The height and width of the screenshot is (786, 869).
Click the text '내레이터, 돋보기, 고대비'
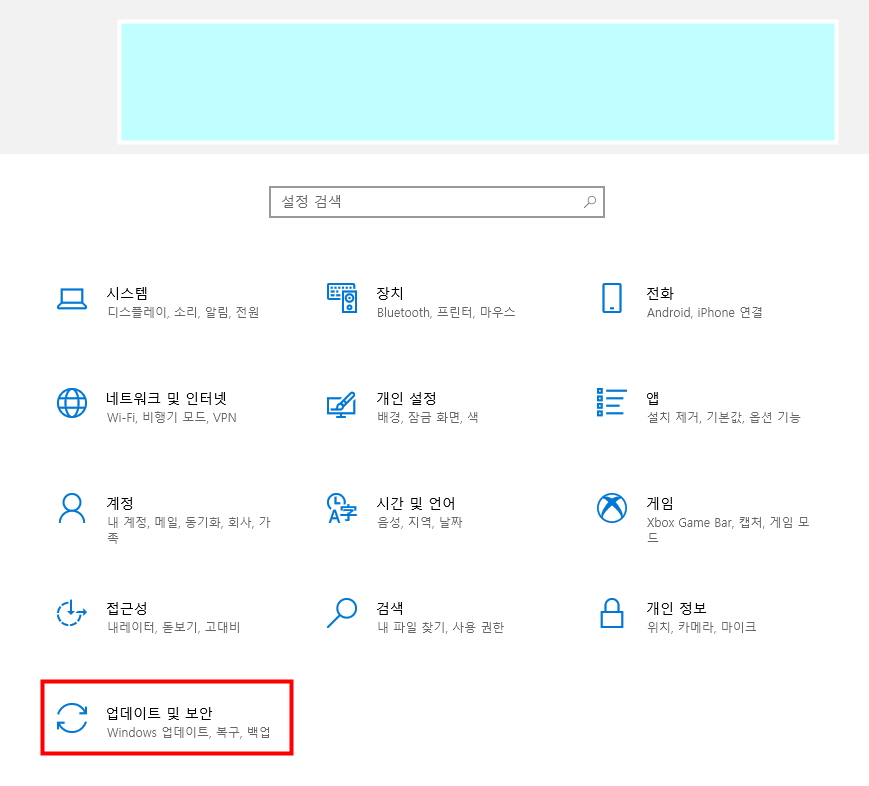[173, 627]
